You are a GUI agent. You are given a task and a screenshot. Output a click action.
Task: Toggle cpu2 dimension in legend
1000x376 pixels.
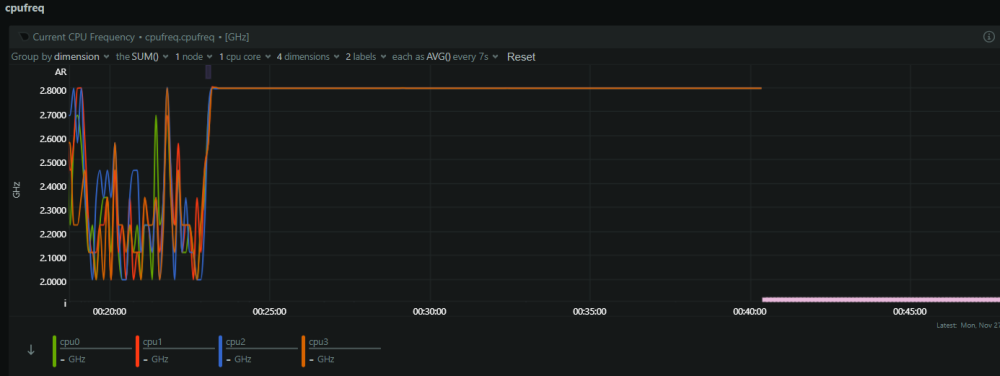[x=258, y=350]
